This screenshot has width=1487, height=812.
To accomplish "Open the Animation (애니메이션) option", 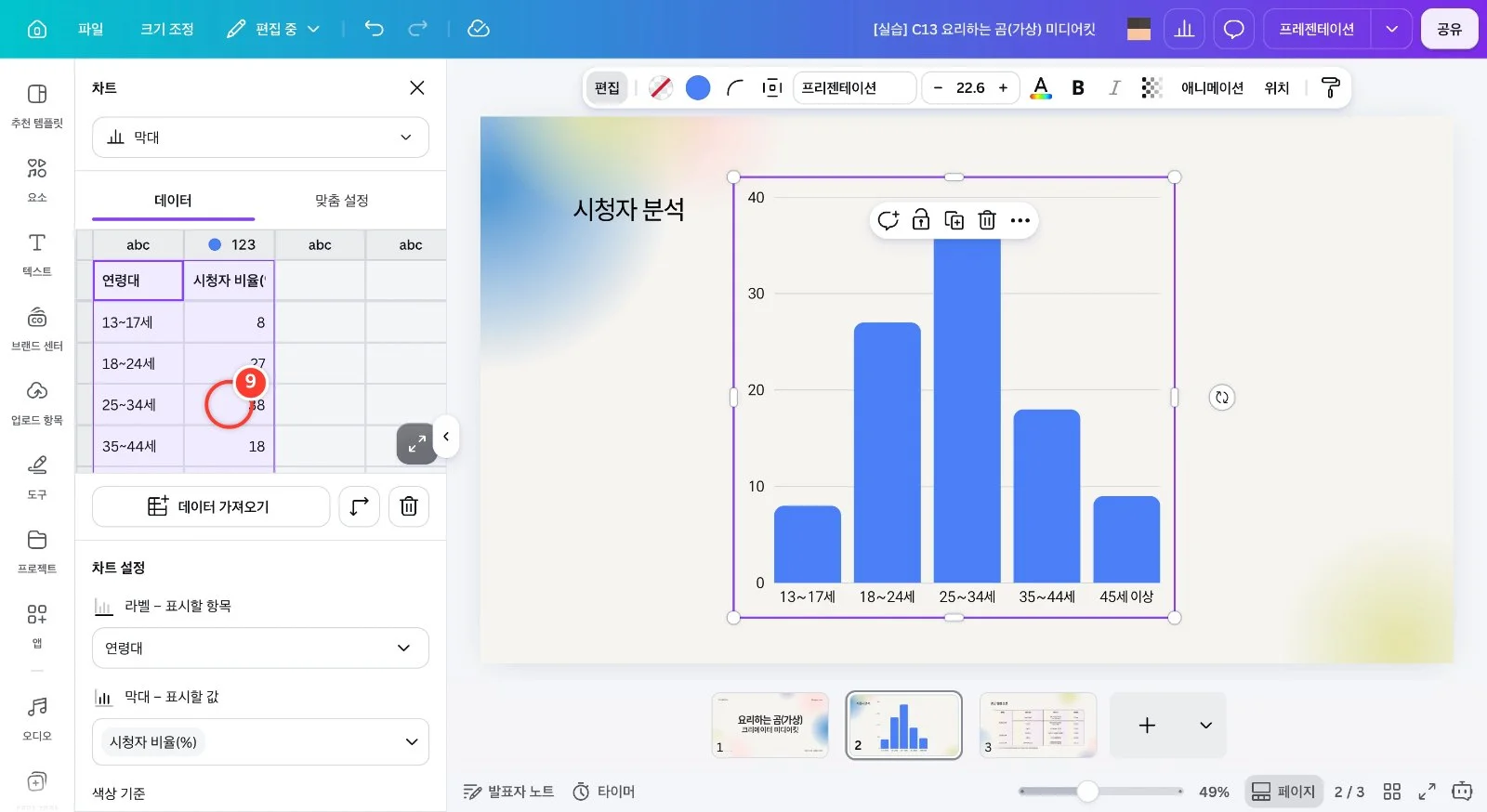I will (1212, 87).
